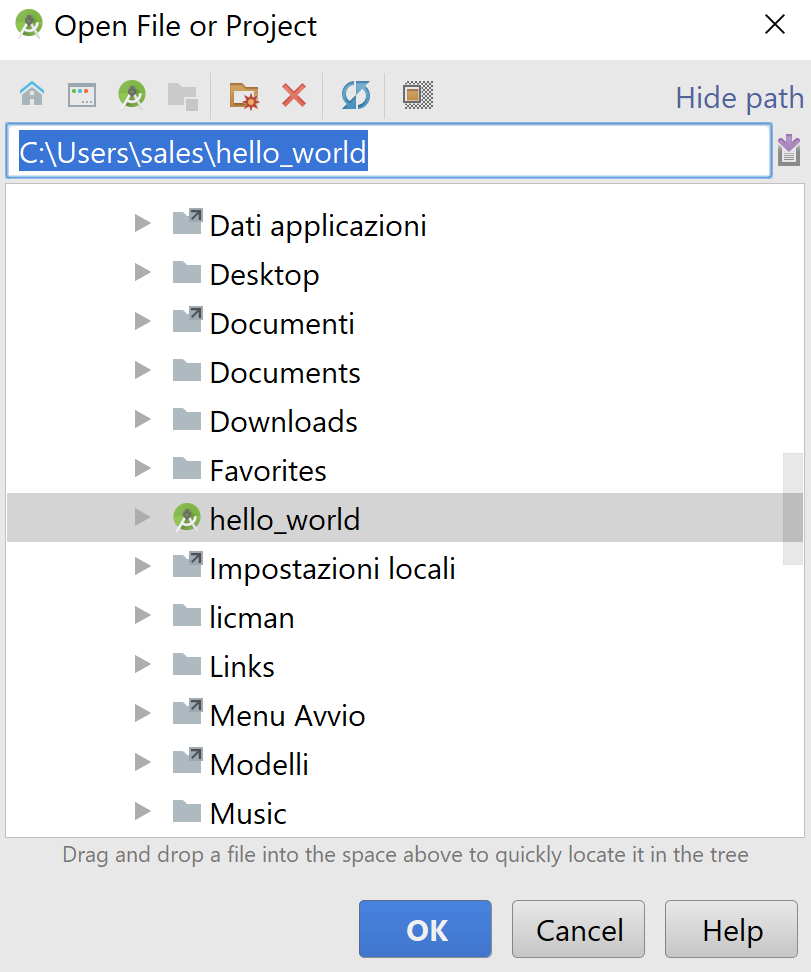Click the Dati applicazioni shortcut folder icon
Image resolution: width=811 pixels, height=972 pixels.
tap(187, 222)
